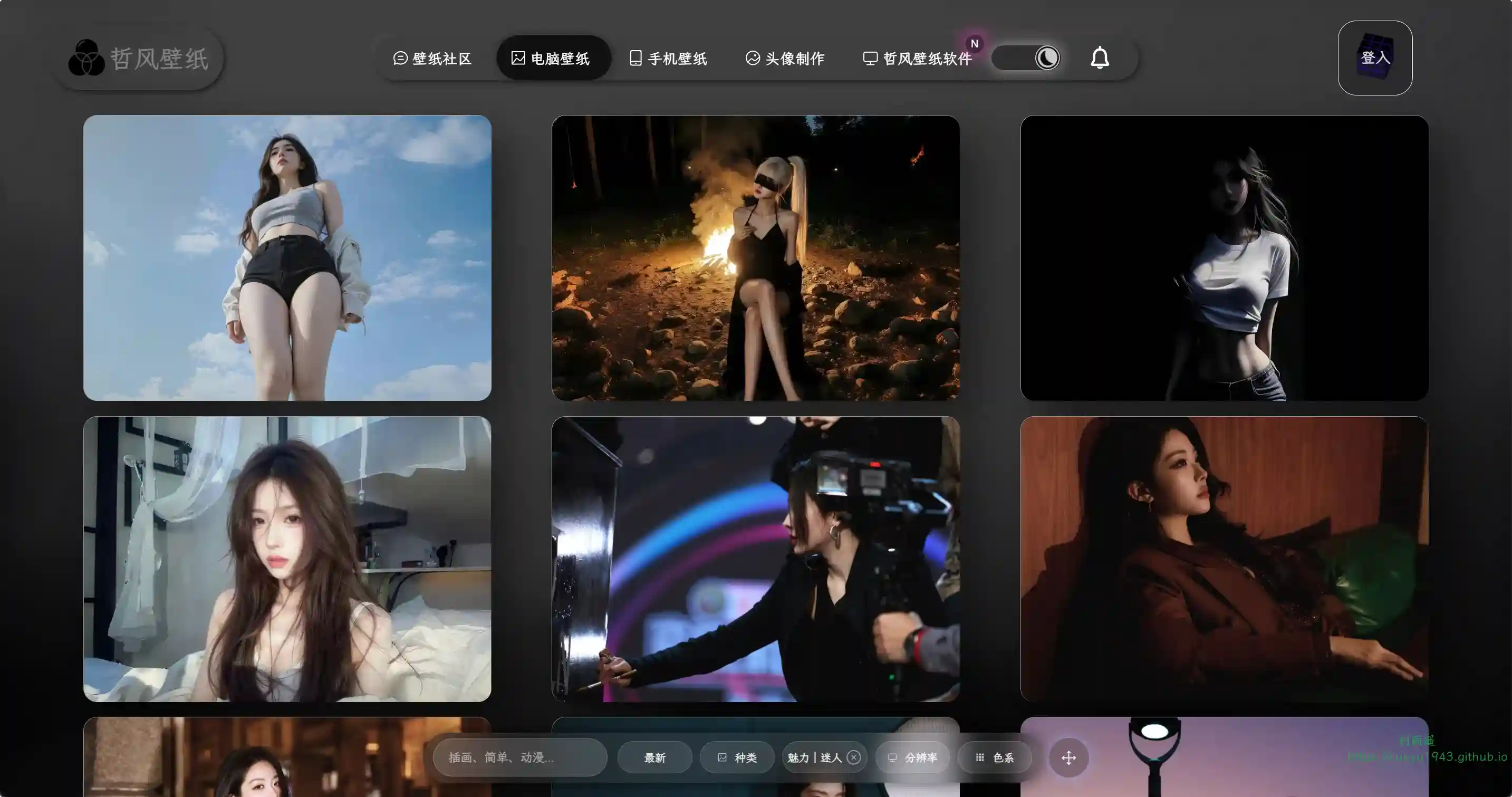Expand the 分辨率 resolution filter

coord(912,757)
